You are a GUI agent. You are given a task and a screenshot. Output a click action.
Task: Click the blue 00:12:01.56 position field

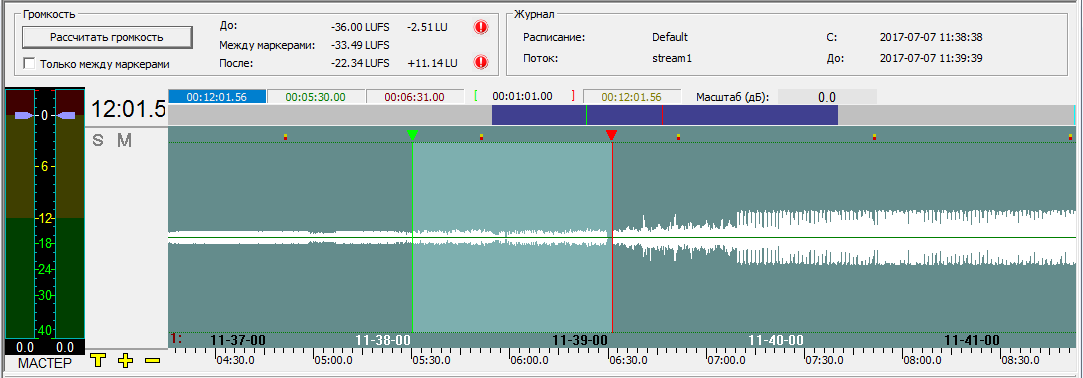[217, 97]
